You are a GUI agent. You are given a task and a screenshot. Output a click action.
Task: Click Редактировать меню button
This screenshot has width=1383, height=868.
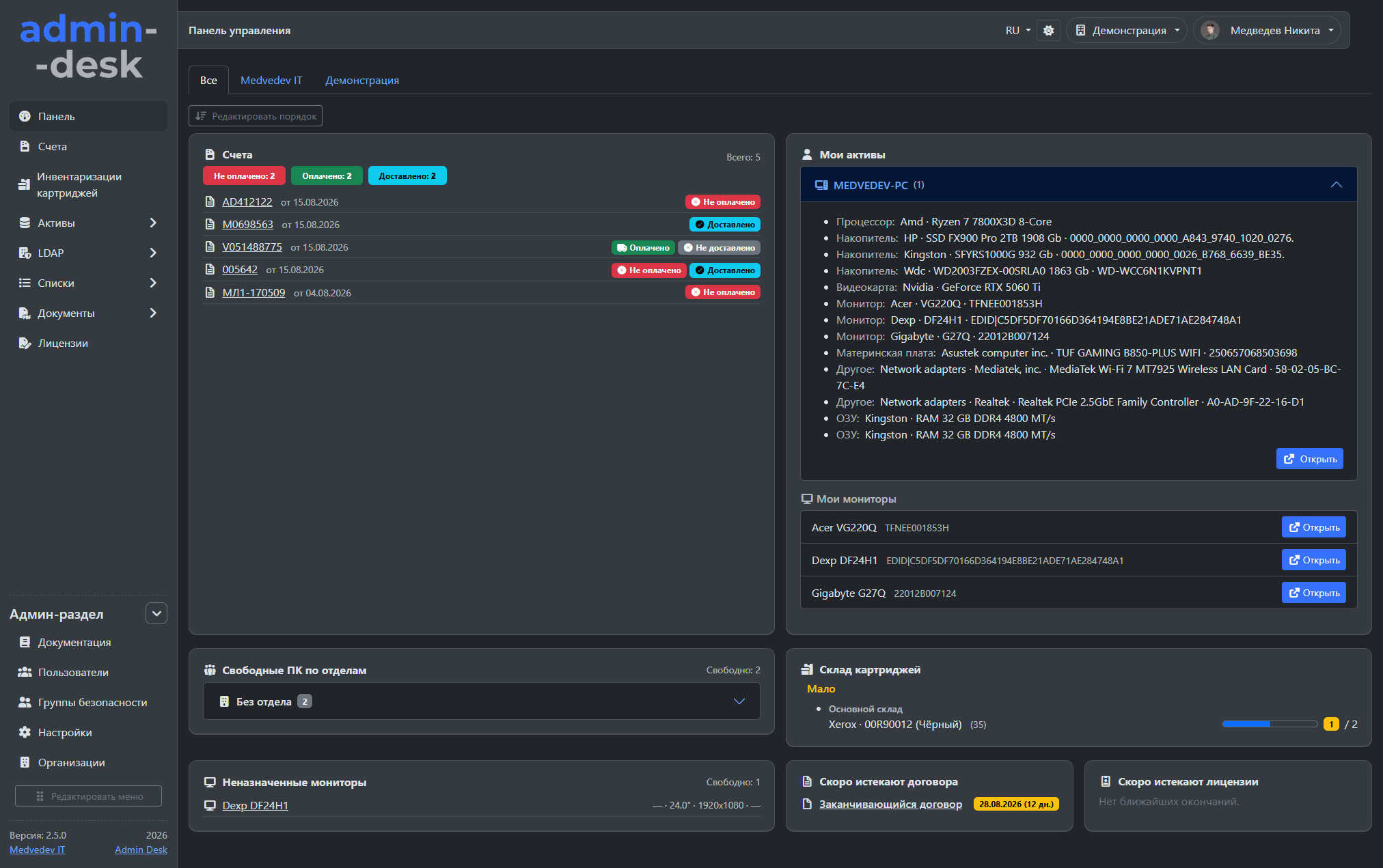tap(89, 796)
